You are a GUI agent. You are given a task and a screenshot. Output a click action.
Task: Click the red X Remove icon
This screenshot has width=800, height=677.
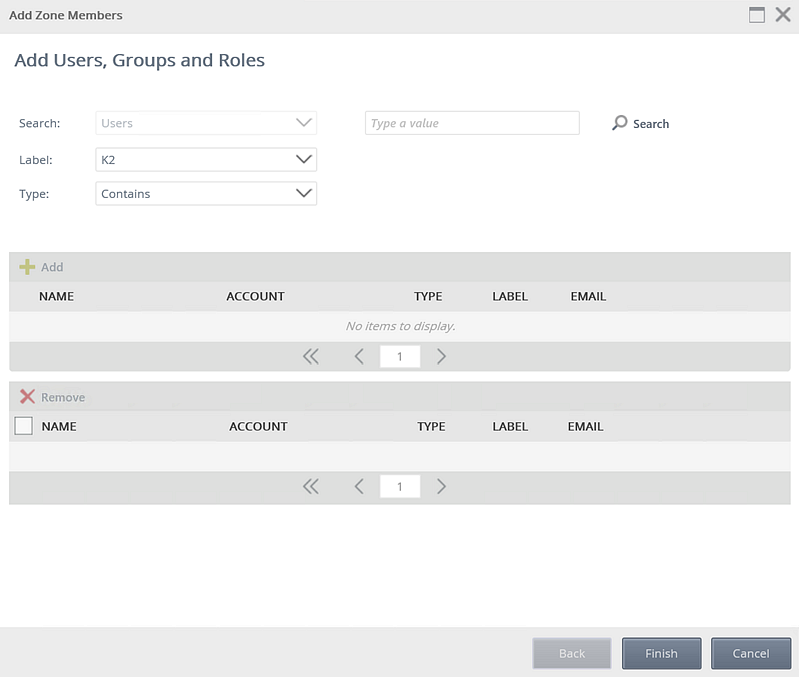pyautogui.click(x=27, y=397)
